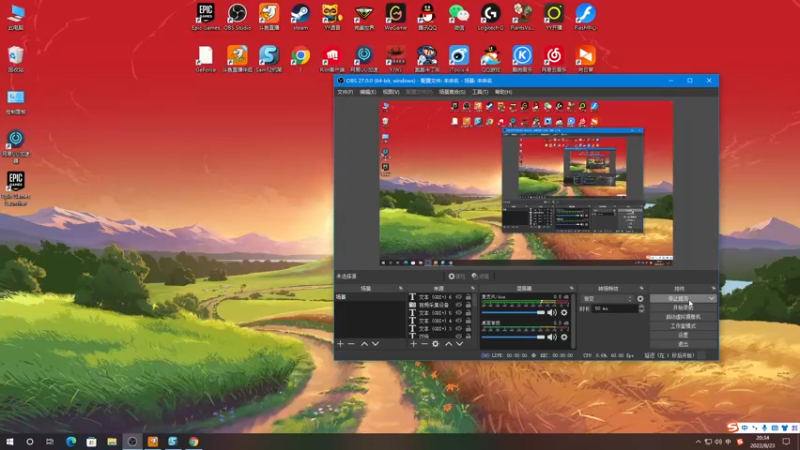The height and width of the screenshot is (450, 800).
Task: Open the Scene Collection menu in OBS
Action: click(452, 92)
